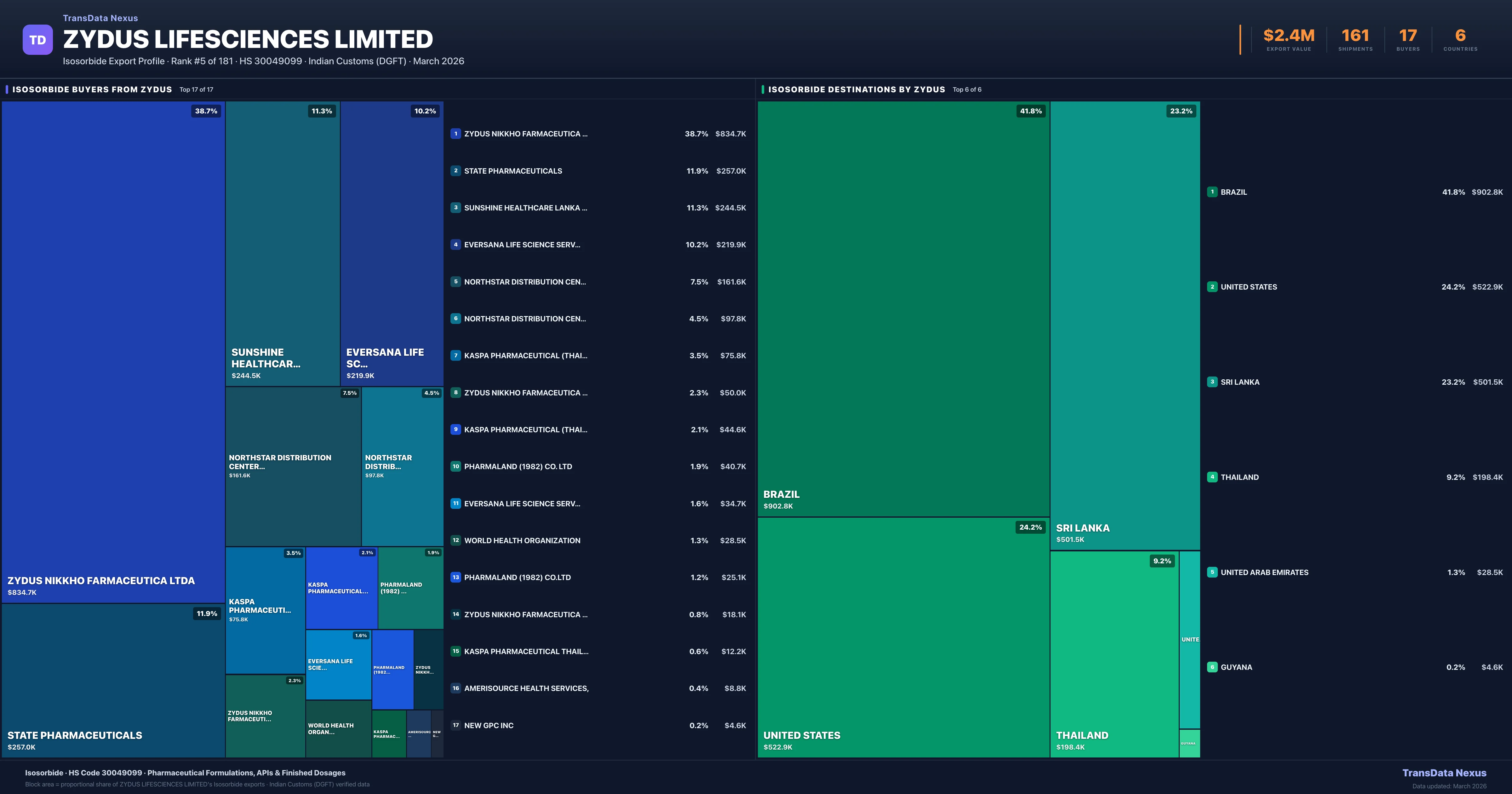The image size is (1512, 794).
Task: Click the rank 12 badge for World Health Organization
Action: tap(455, 540)
